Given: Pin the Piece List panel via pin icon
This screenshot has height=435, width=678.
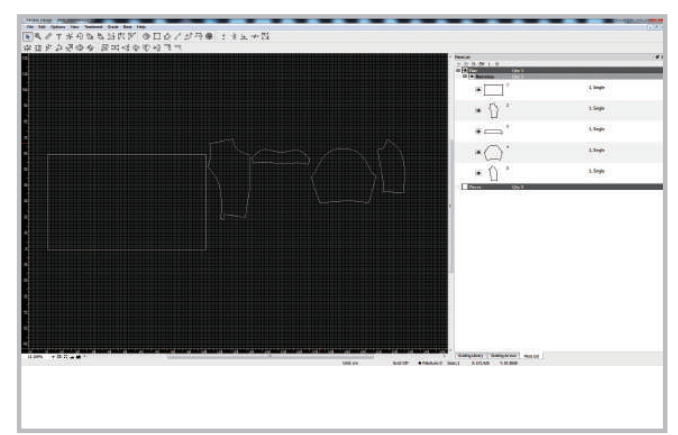Looking at the screenshot, I should point(657,57).
